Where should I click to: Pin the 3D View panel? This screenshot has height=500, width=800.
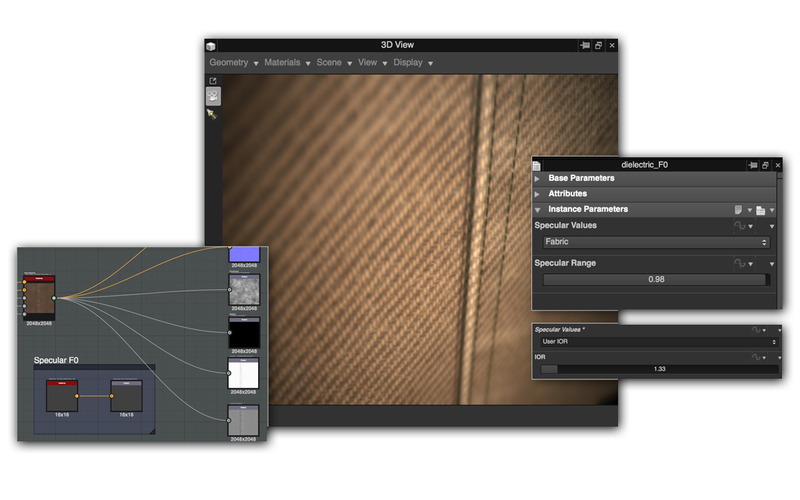585,46
